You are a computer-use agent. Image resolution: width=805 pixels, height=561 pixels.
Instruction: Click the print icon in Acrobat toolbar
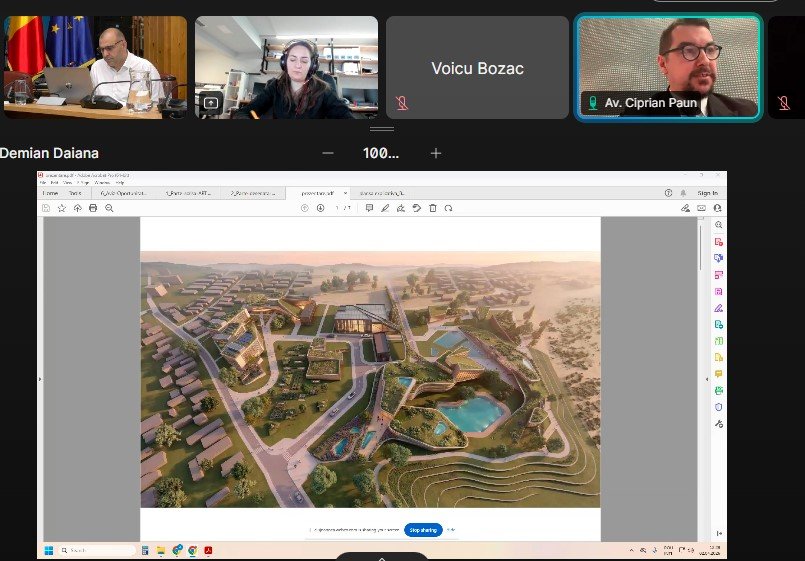[93, 208]
